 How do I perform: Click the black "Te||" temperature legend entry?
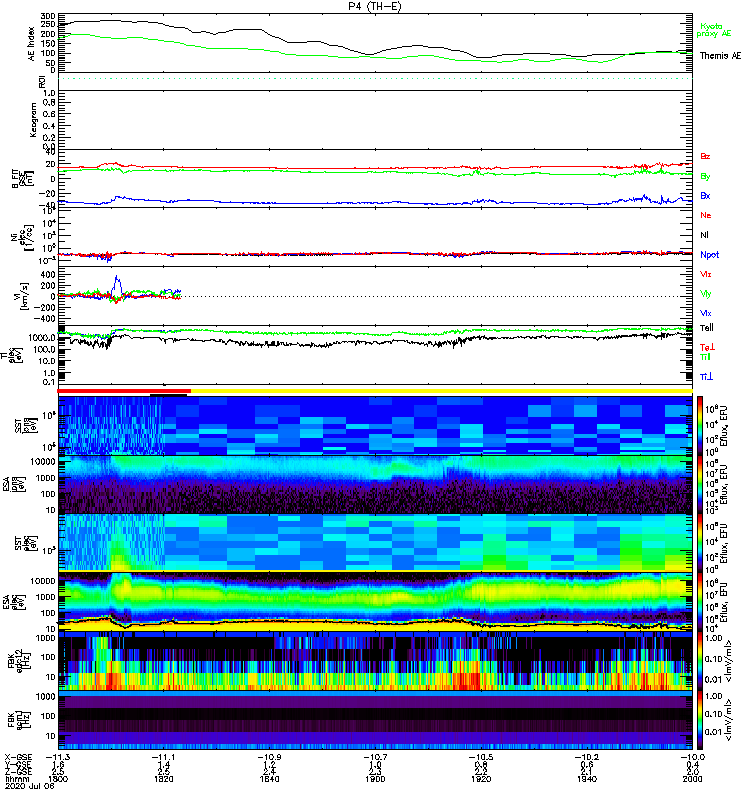coord(707,328)
